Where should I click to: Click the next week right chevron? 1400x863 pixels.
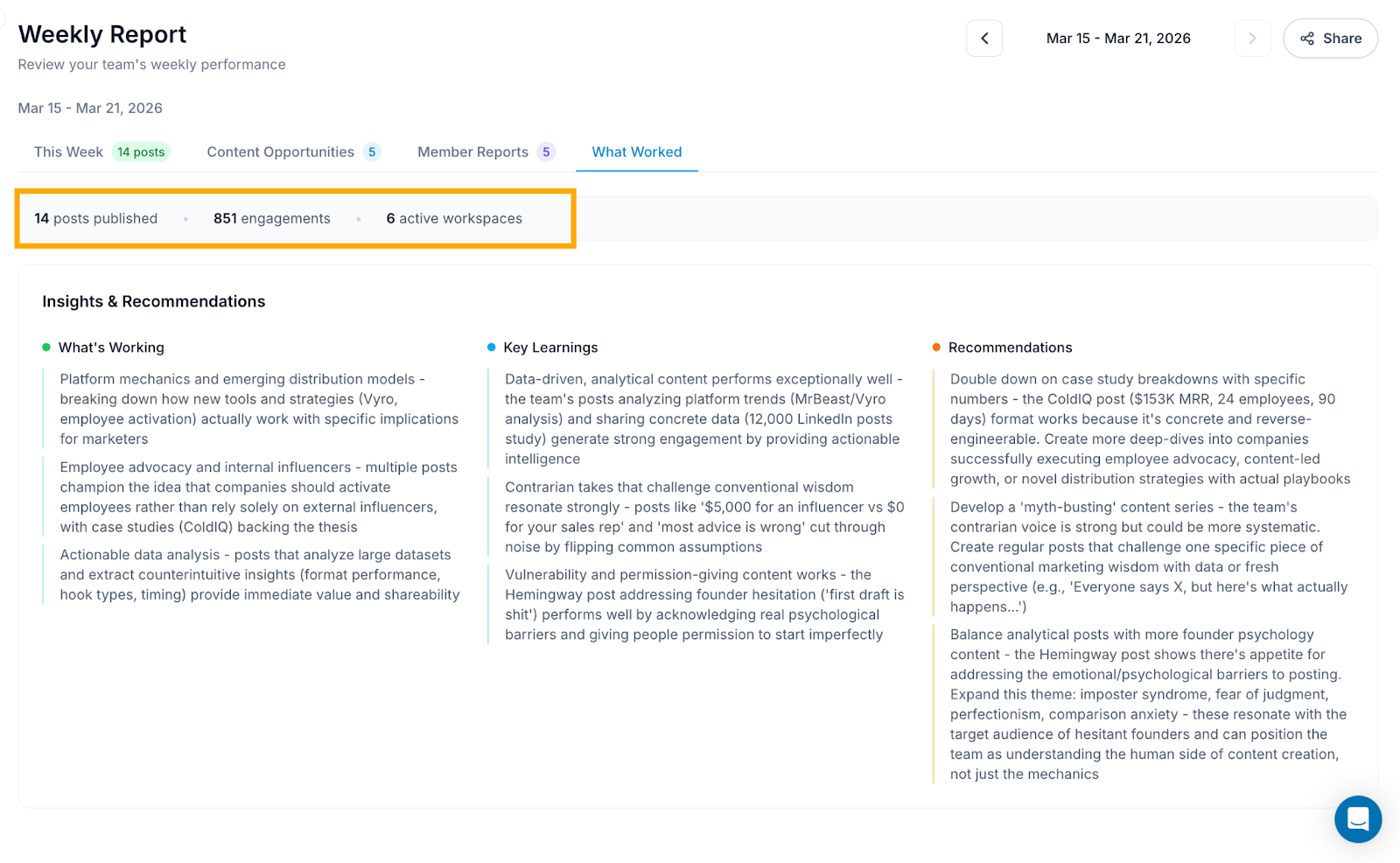[x=1252, y=39]
